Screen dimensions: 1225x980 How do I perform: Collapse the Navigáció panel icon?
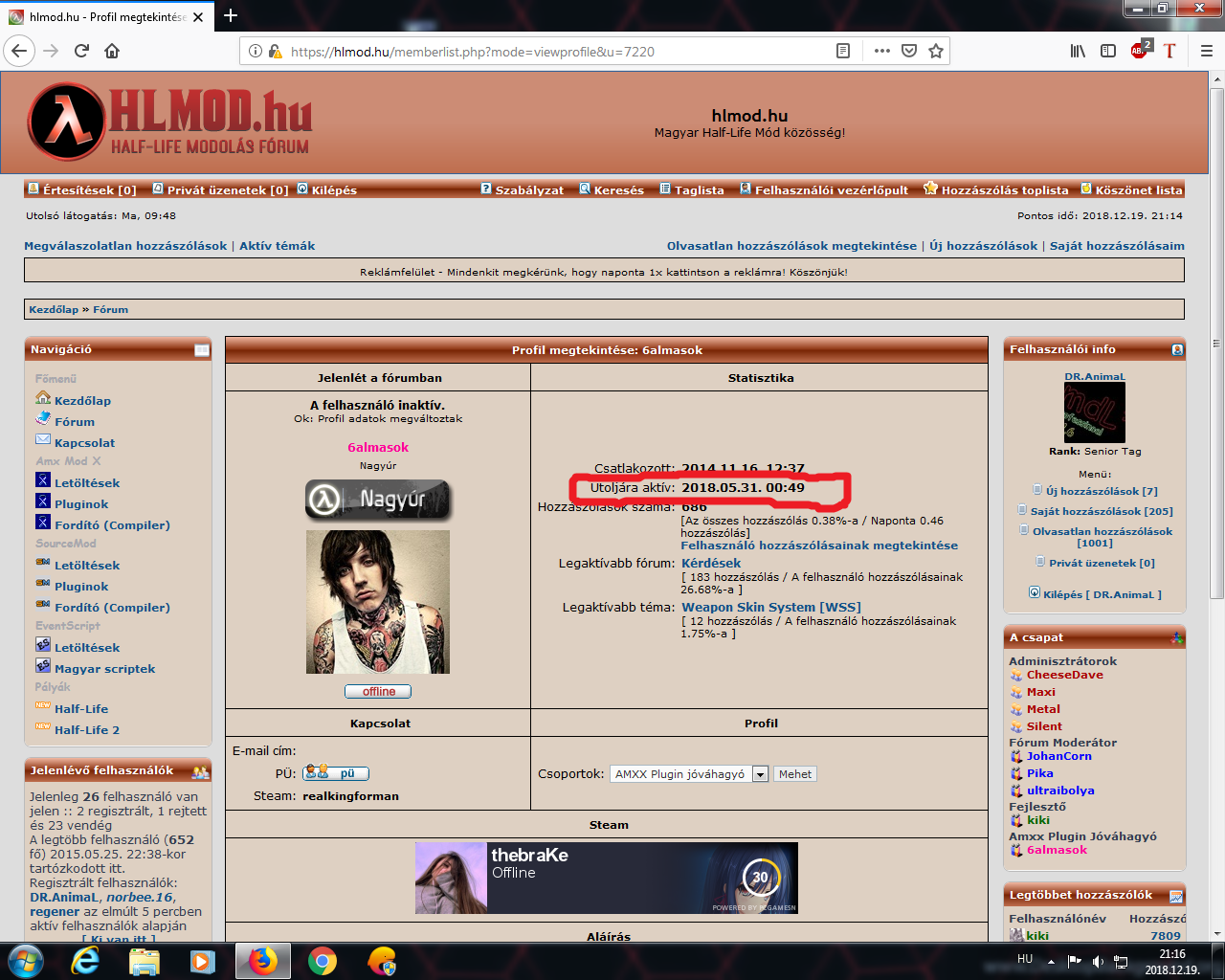click(x=202, y=350)
